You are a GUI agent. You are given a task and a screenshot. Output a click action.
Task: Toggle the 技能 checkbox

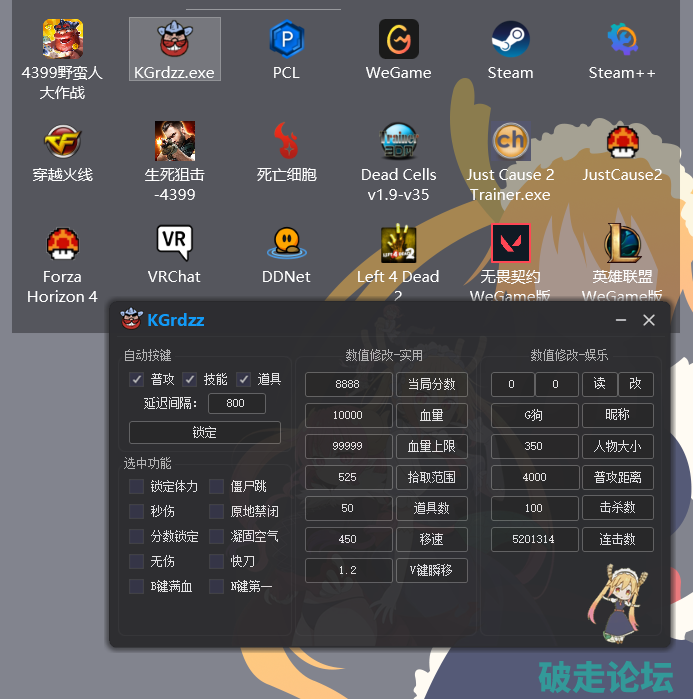pos(189,380)
